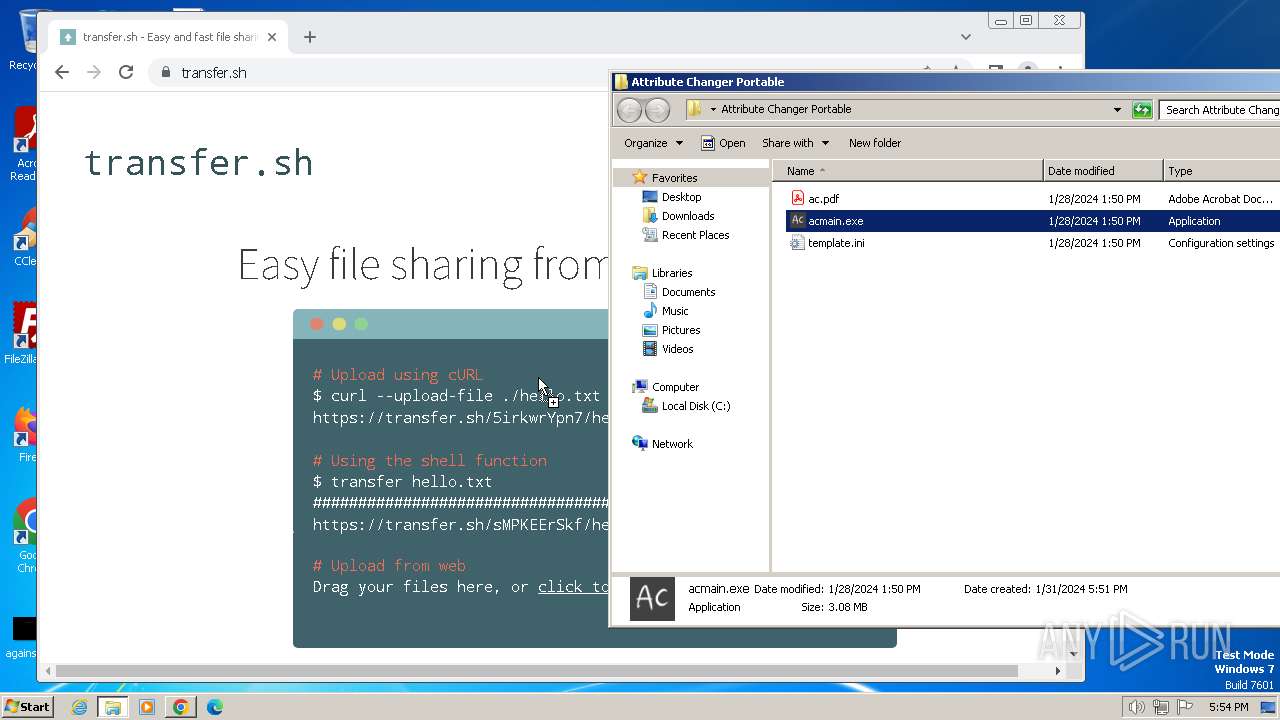Launch Internet Explorer from taskbar
1280x720 pixels.
pos(79,707)
